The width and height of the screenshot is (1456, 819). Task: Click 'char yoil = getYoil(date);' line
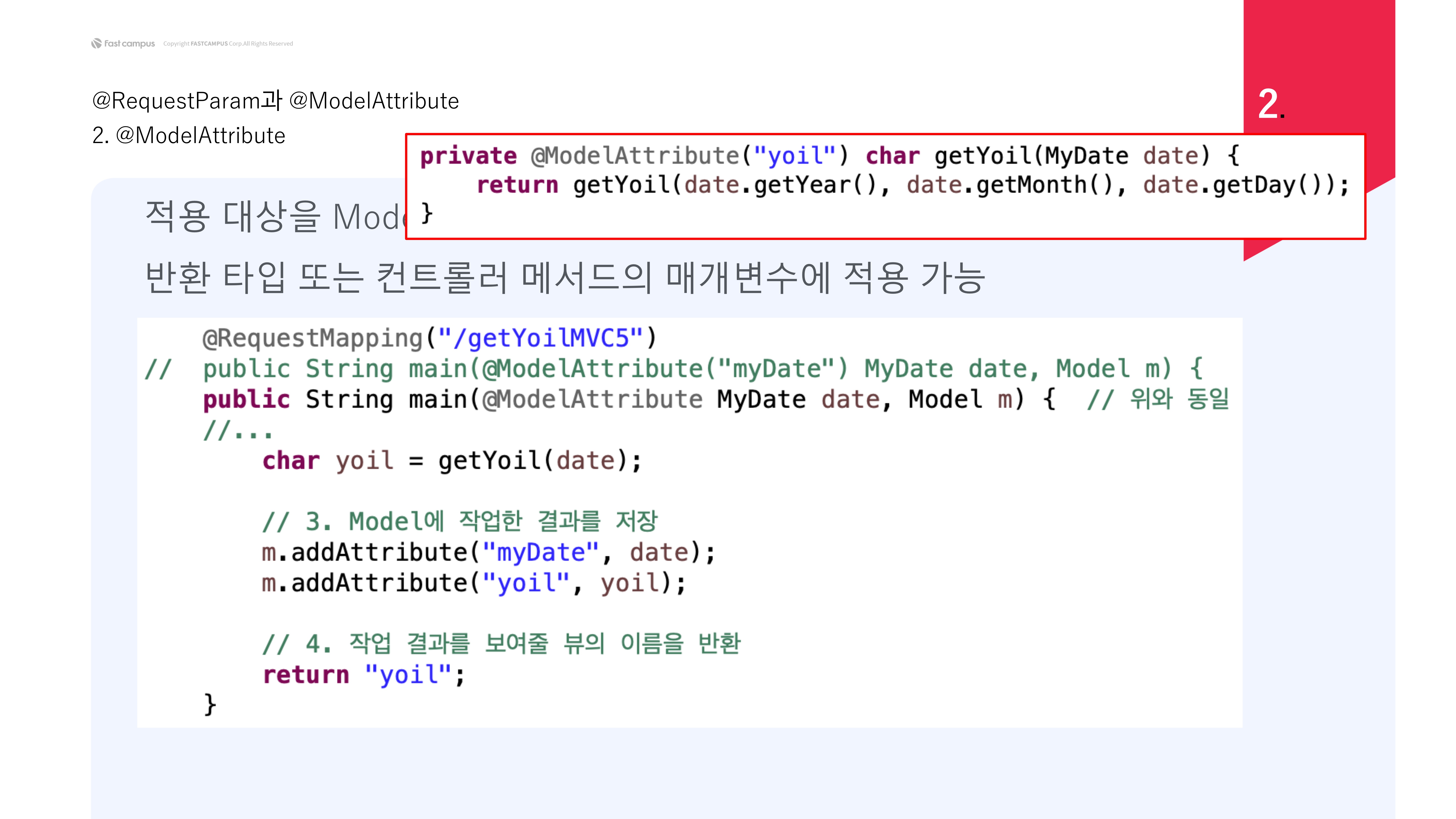(452, 461)
